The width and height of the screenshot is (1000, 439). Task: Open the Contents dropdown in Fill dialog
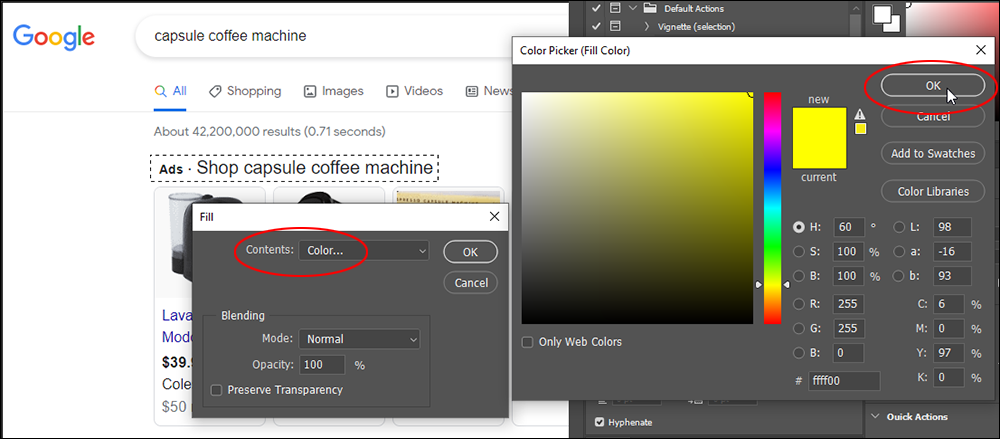[x=364, y=251]
